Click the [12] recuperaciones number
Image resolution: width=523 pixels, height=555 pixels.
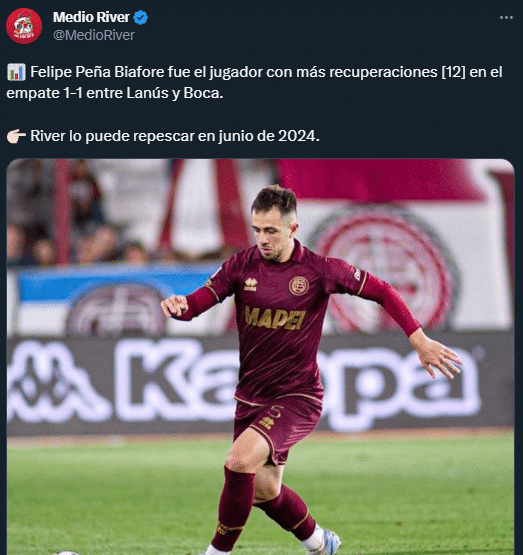click(454, 72)
